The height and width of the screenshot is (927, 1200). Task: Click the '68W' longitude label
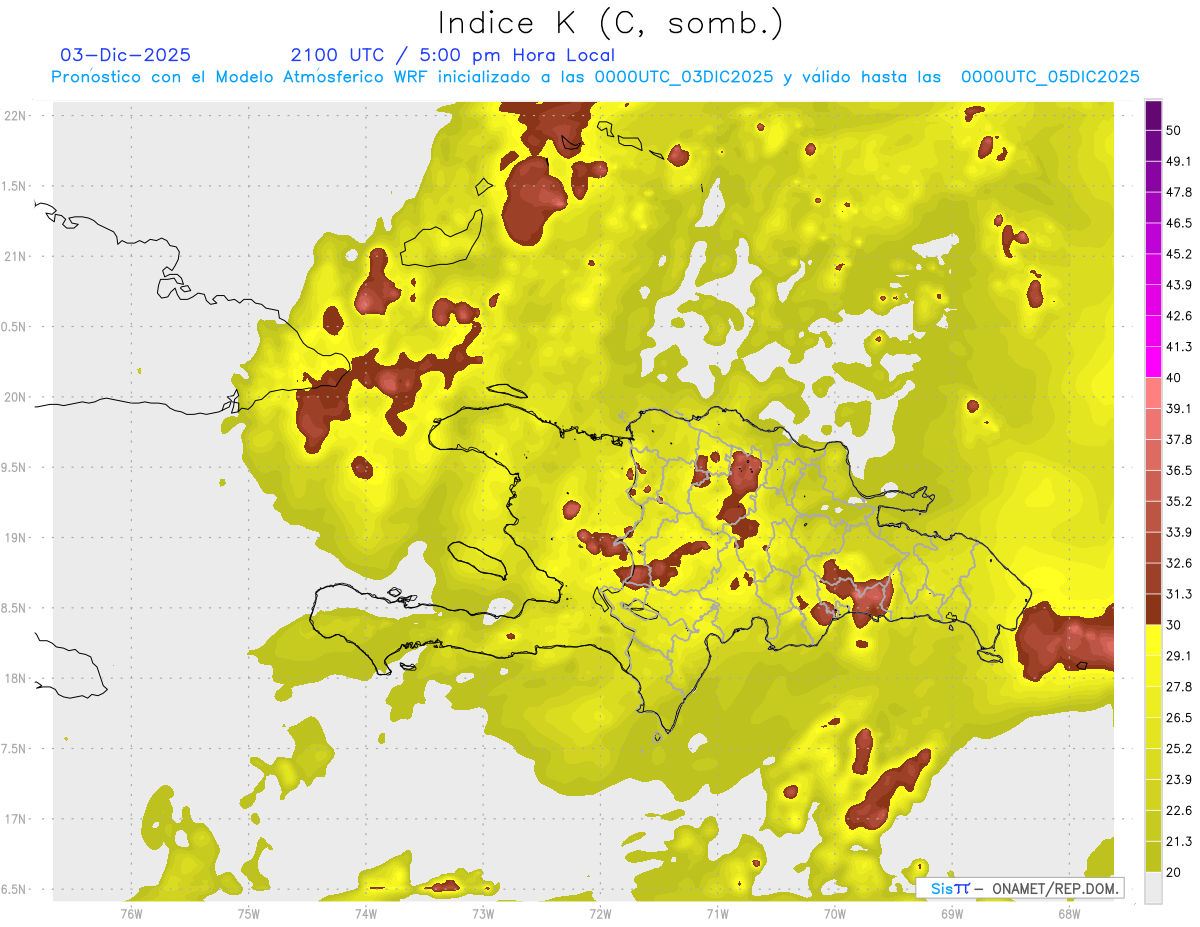click(x=1069, y=912)
